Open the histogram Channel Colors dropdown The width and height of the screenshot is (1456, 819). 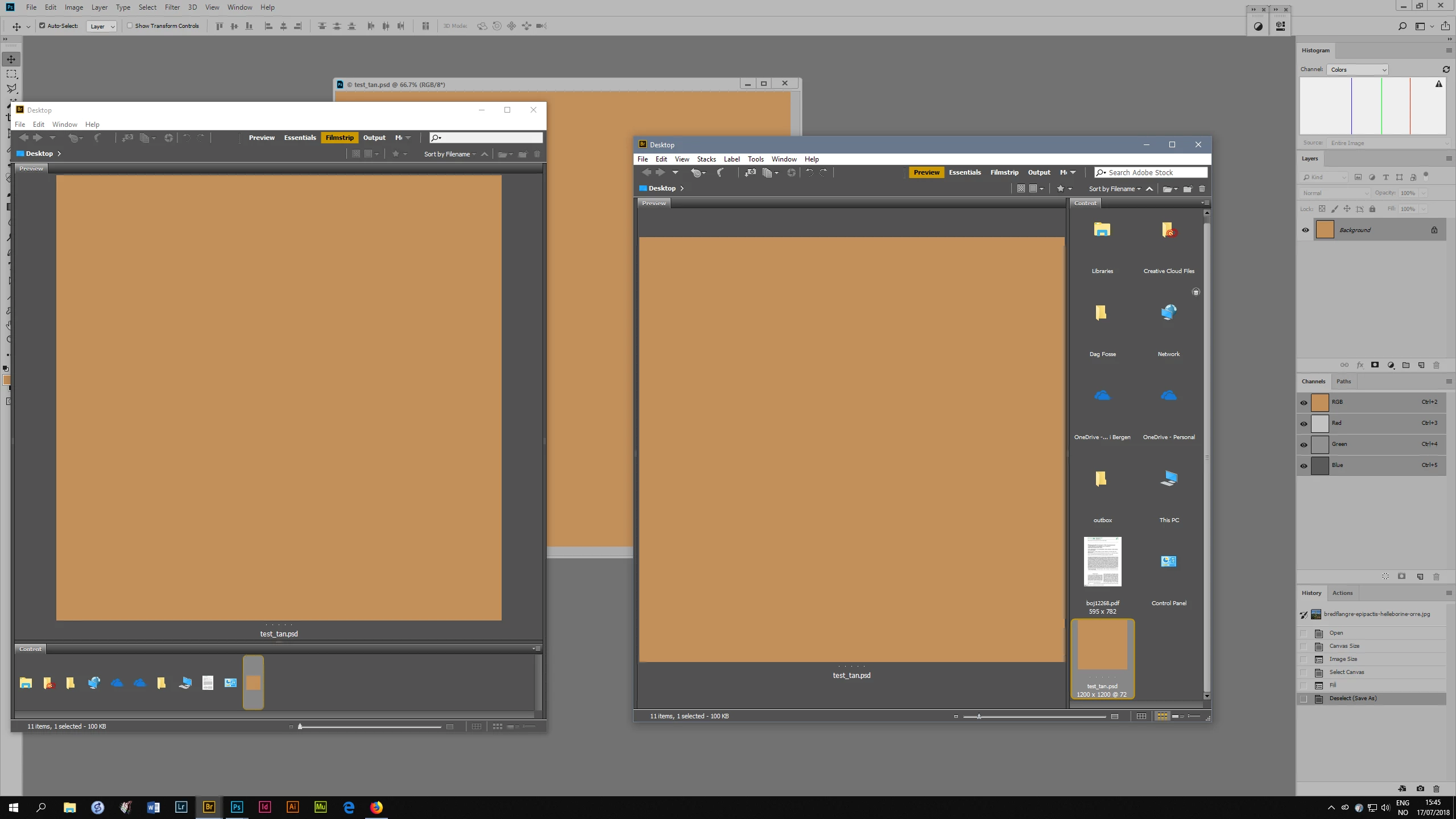click(1358, 69)
